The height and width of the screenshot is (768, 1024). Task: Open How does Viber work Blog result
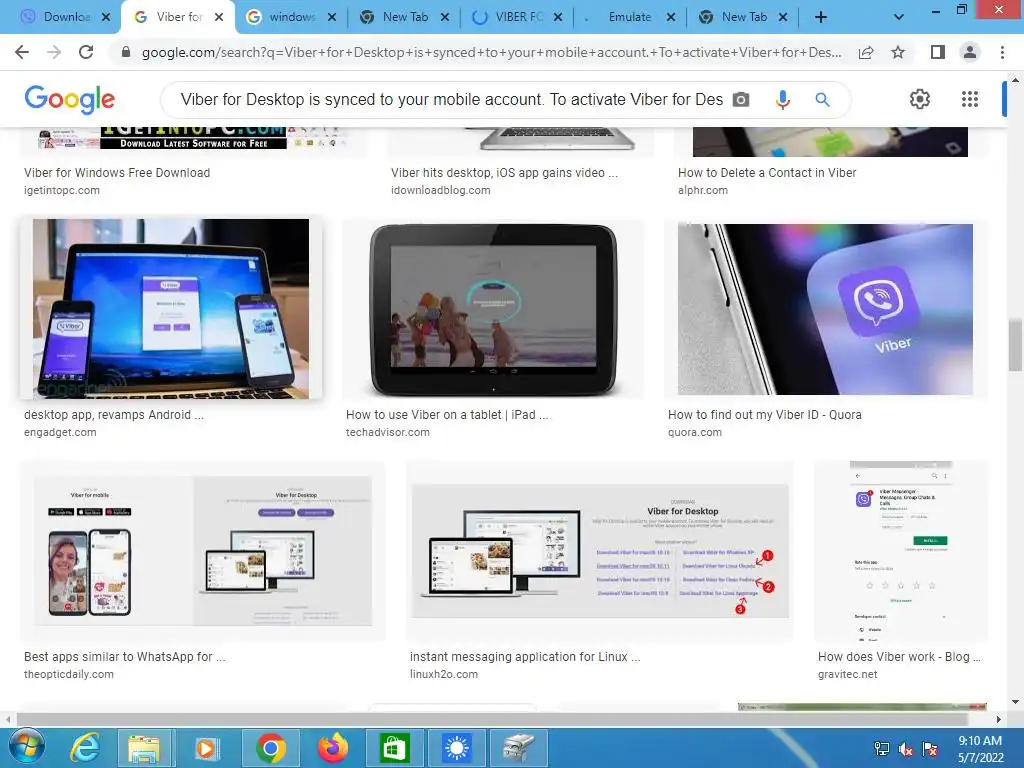[899, 657]
